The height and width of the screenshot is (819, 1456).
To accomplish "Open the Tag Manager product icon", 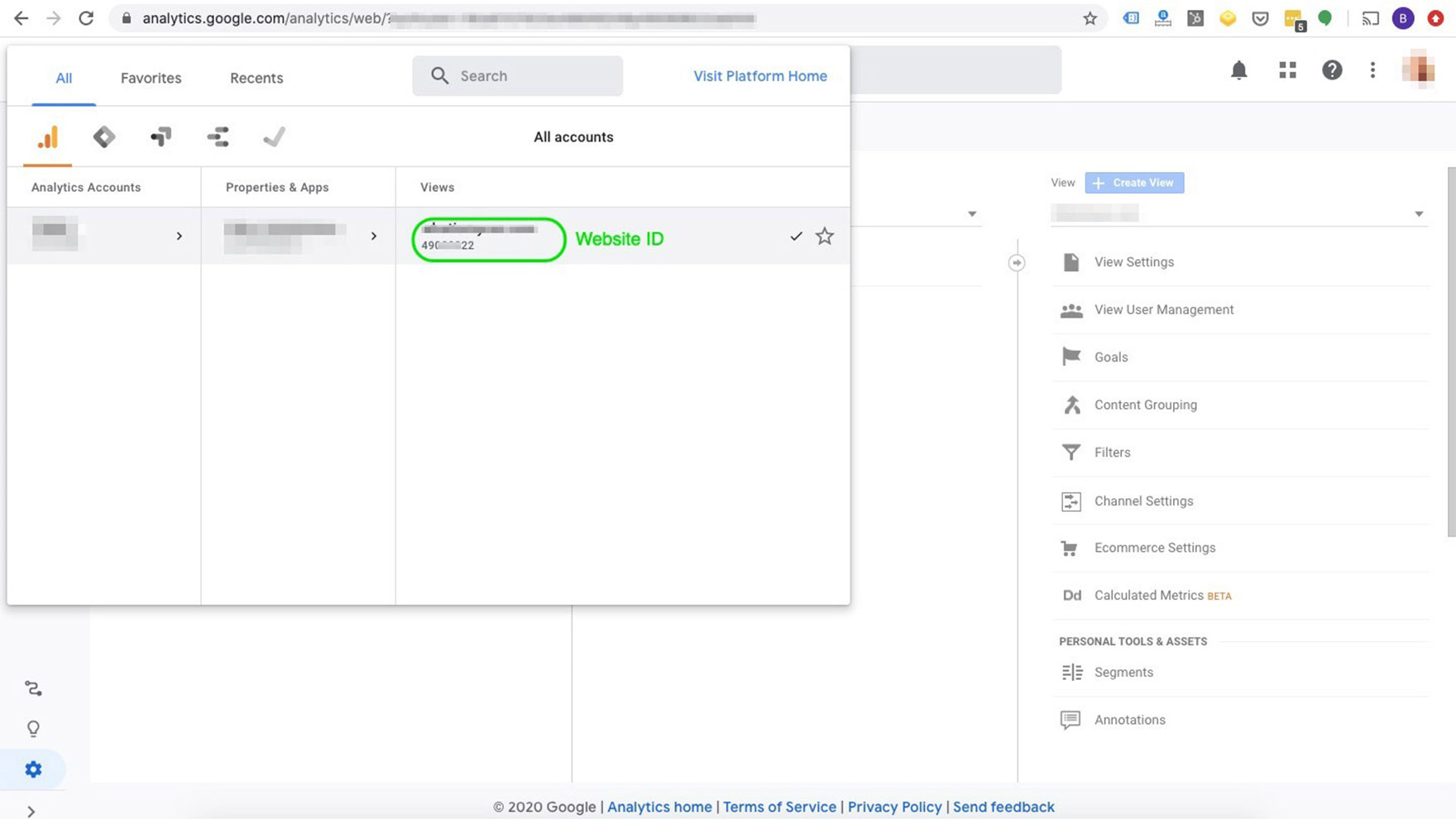I will 104,137.
